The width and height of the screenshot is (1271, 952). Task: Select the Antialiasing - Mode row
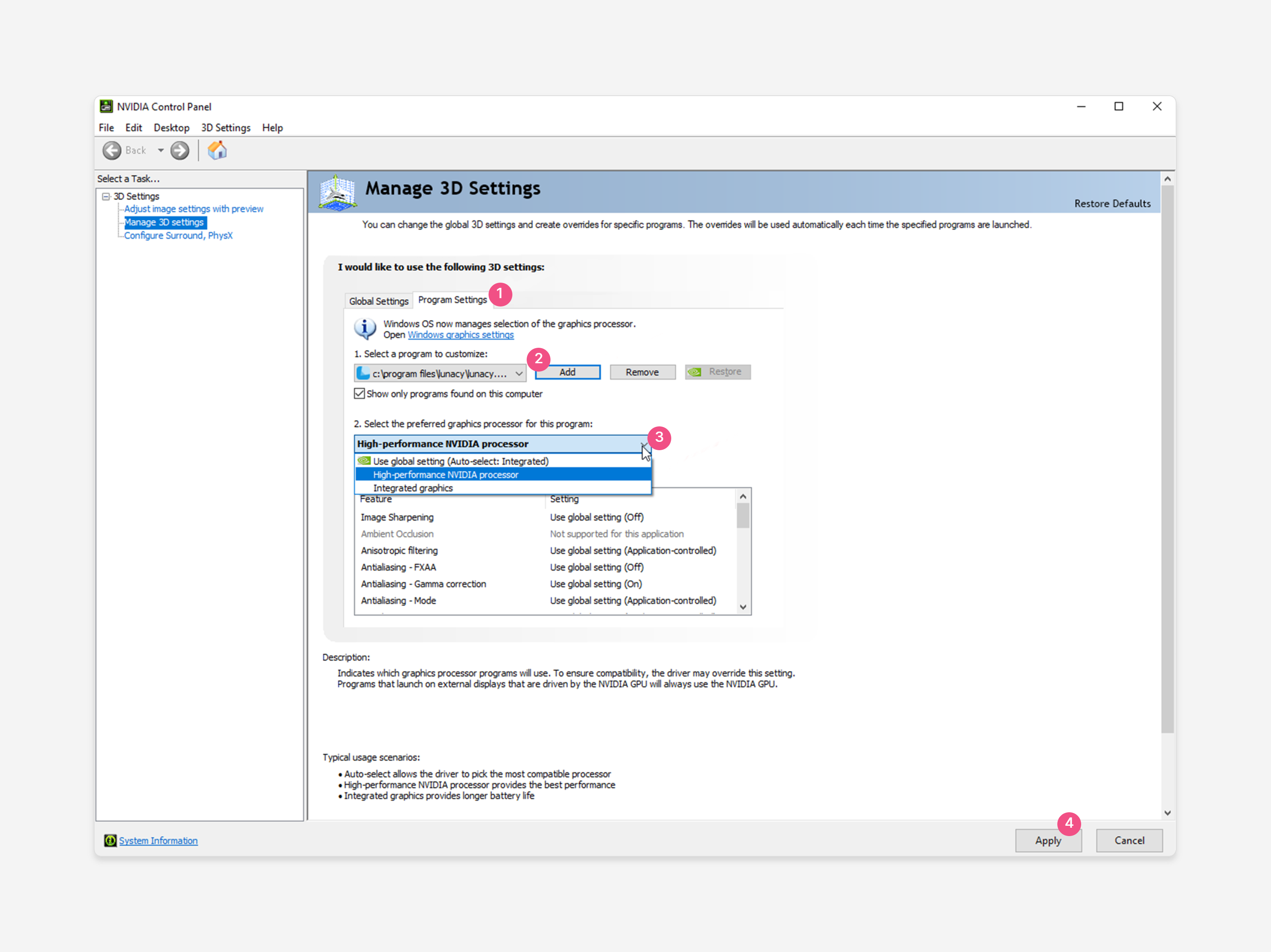(545, 601)
